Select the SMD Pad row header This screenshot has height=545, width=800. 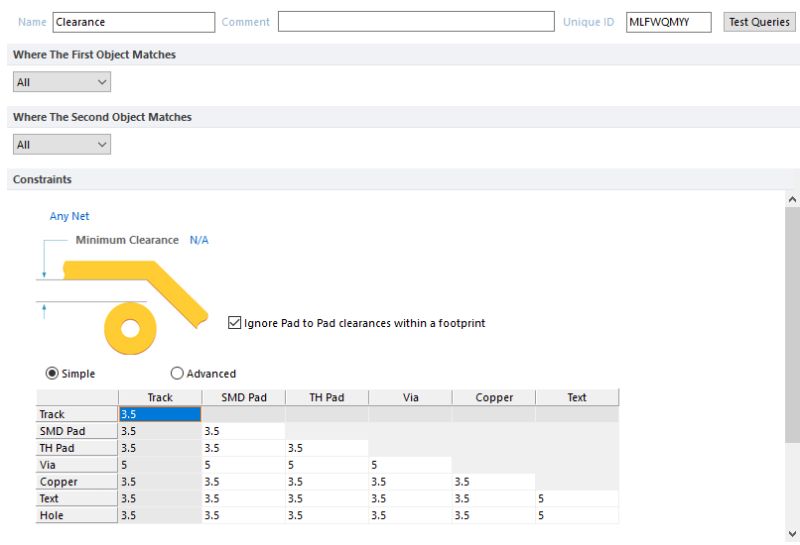point(77,431)
